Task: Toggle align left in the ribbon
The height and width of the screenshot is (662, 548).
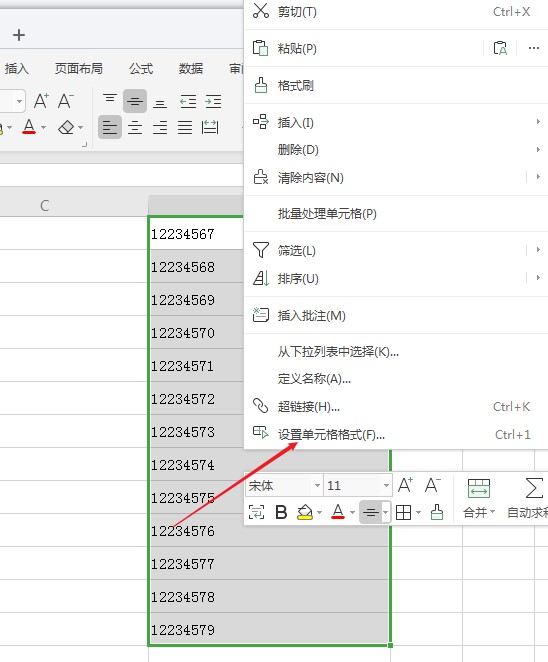Action: coord(110,127)
